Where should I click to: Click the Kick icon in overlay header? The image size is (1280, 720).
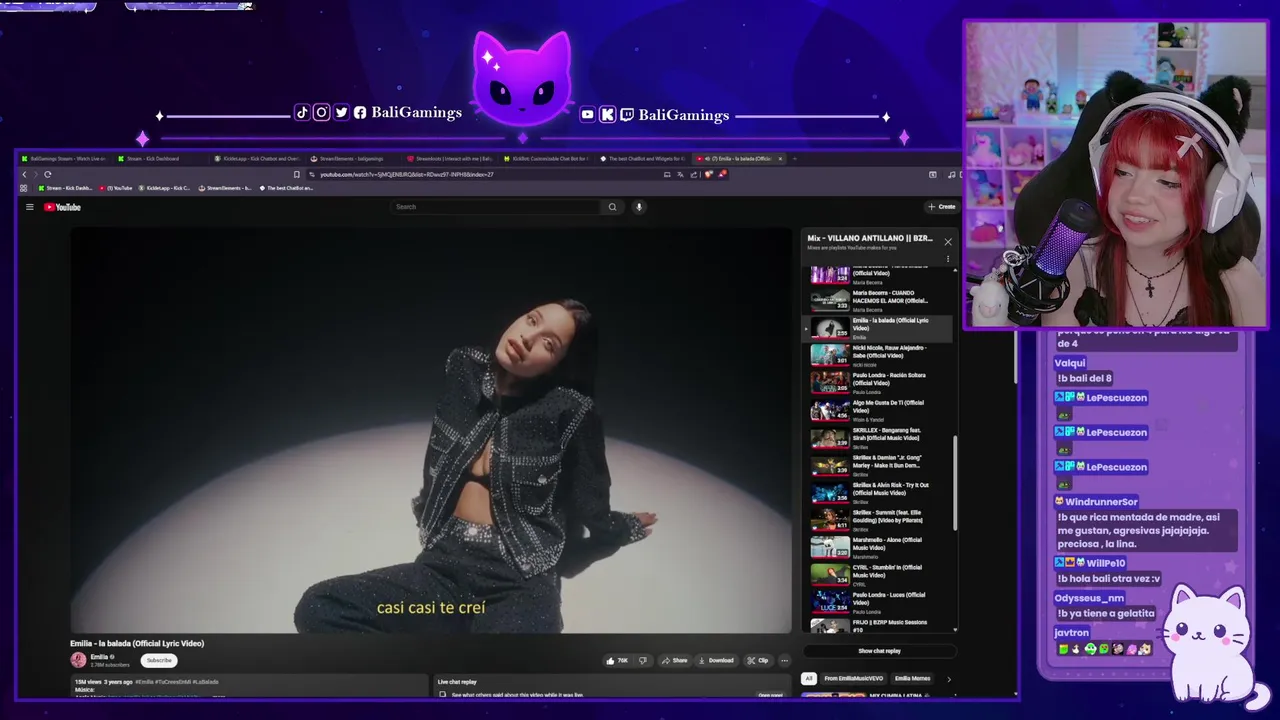point(607,115)
